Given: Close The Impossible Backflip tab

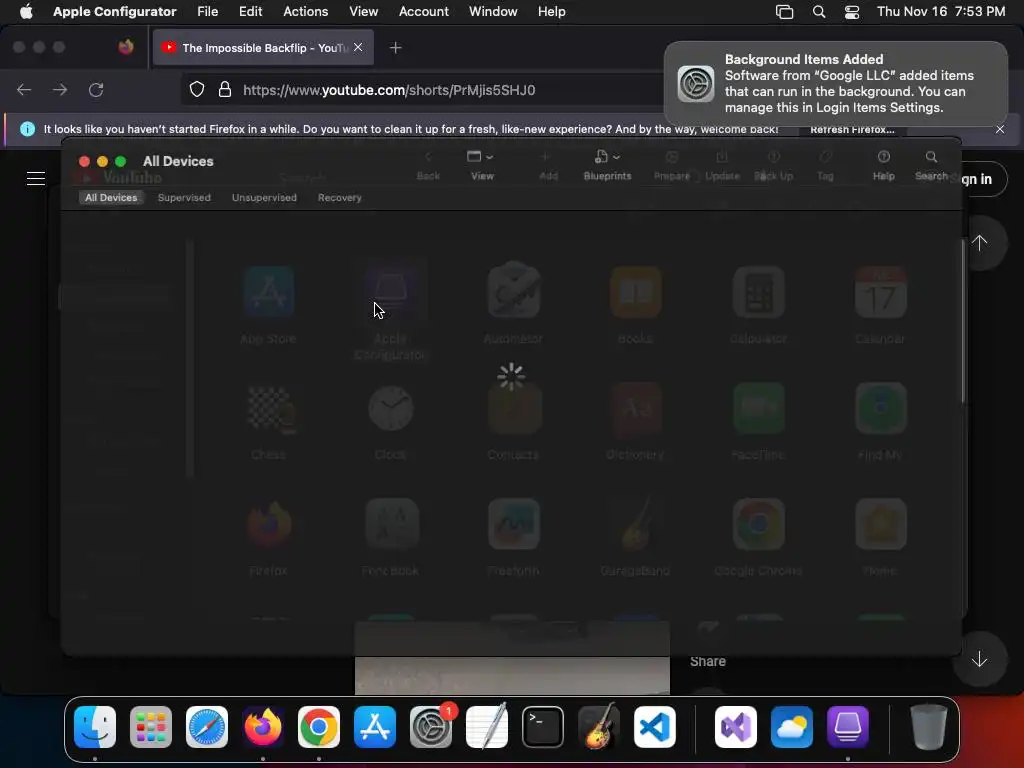Looking at the screenshot, I should click(358, 47).
